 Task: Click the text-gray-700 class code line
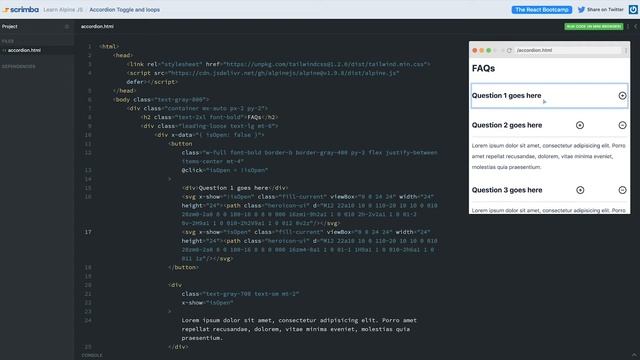coord(240,294)
